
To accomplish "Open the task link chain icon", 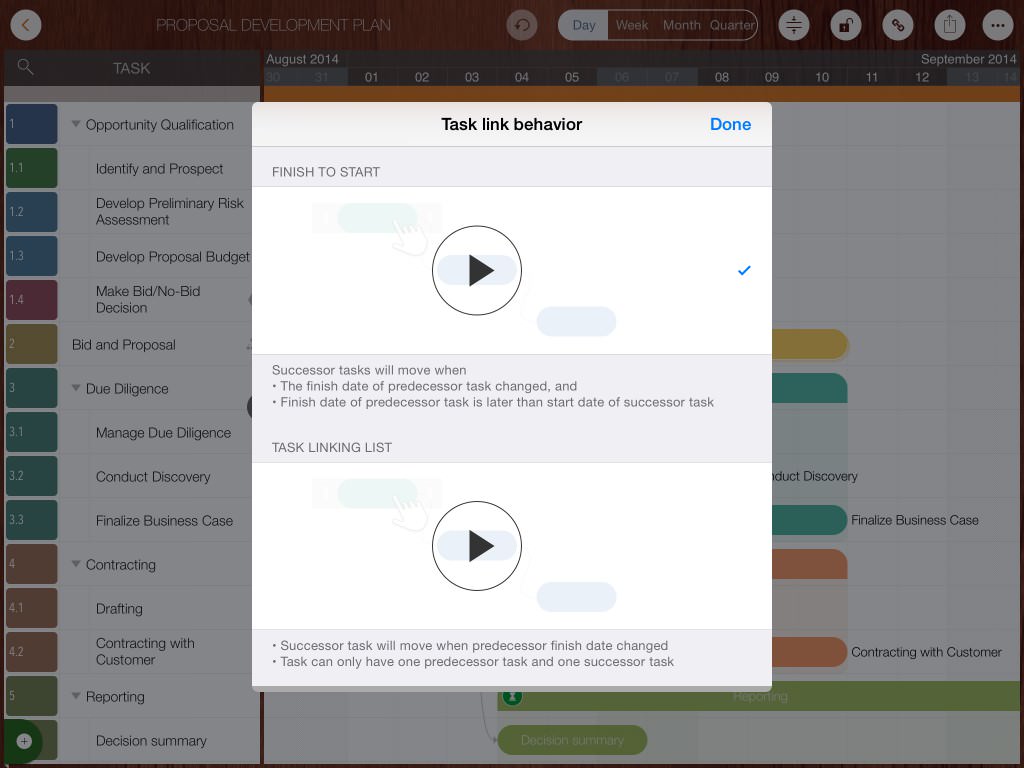I will 899,25.
